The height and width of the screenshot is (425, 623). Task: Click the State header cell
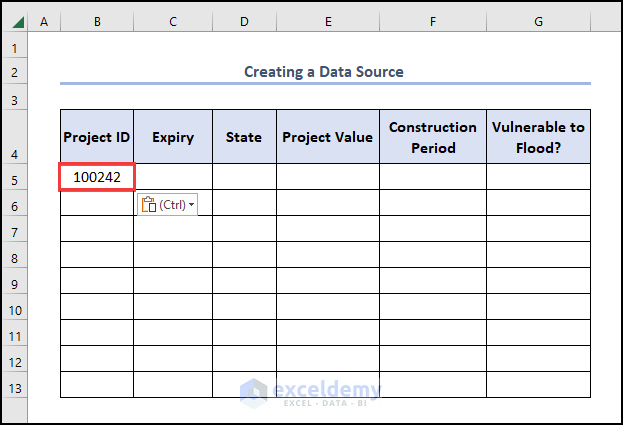point(244,137)
